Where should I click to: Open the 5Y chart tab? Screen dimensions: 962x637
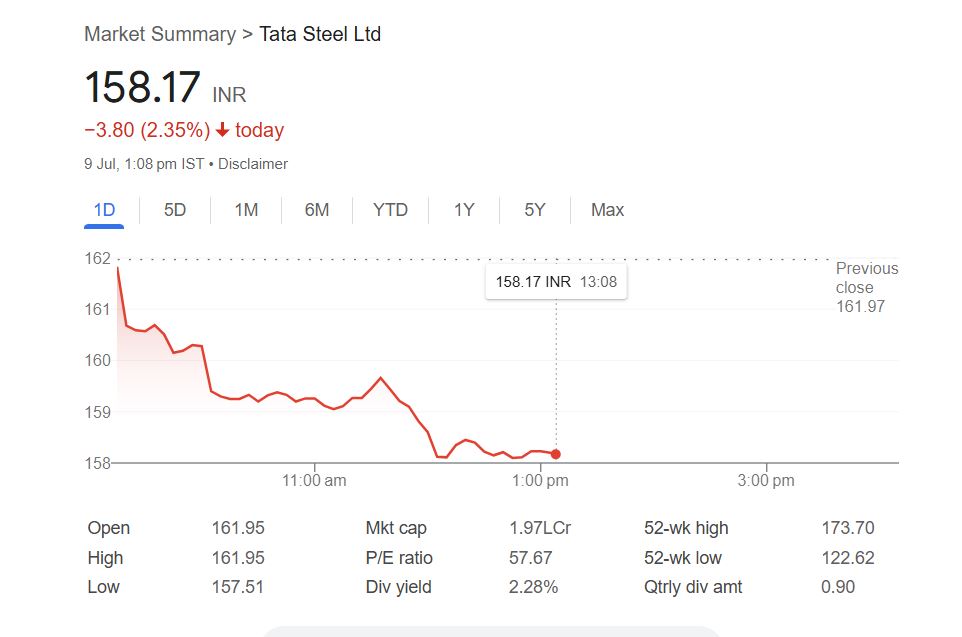point(535,210)
